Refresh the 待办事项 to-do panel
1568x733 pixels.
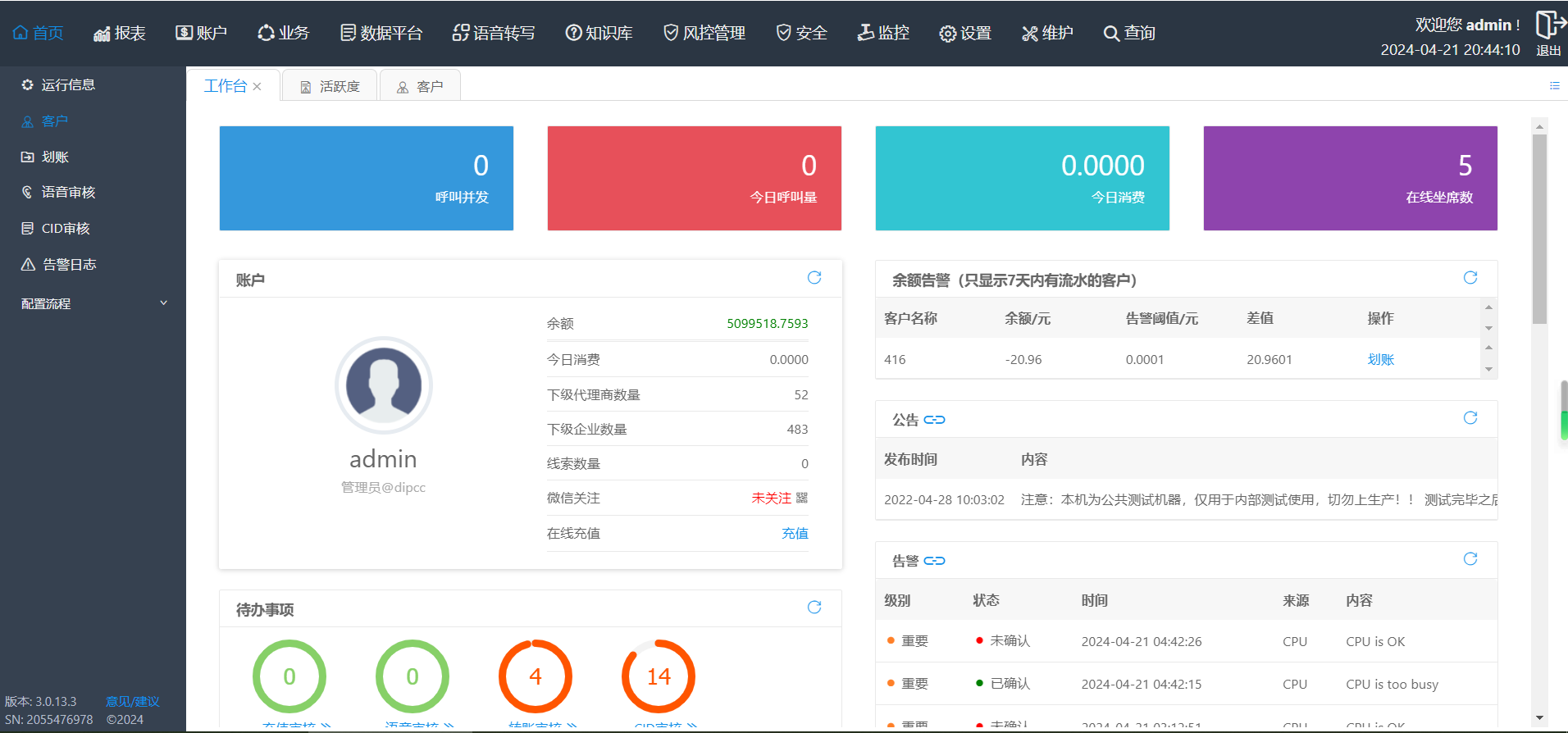pos(814,608)
